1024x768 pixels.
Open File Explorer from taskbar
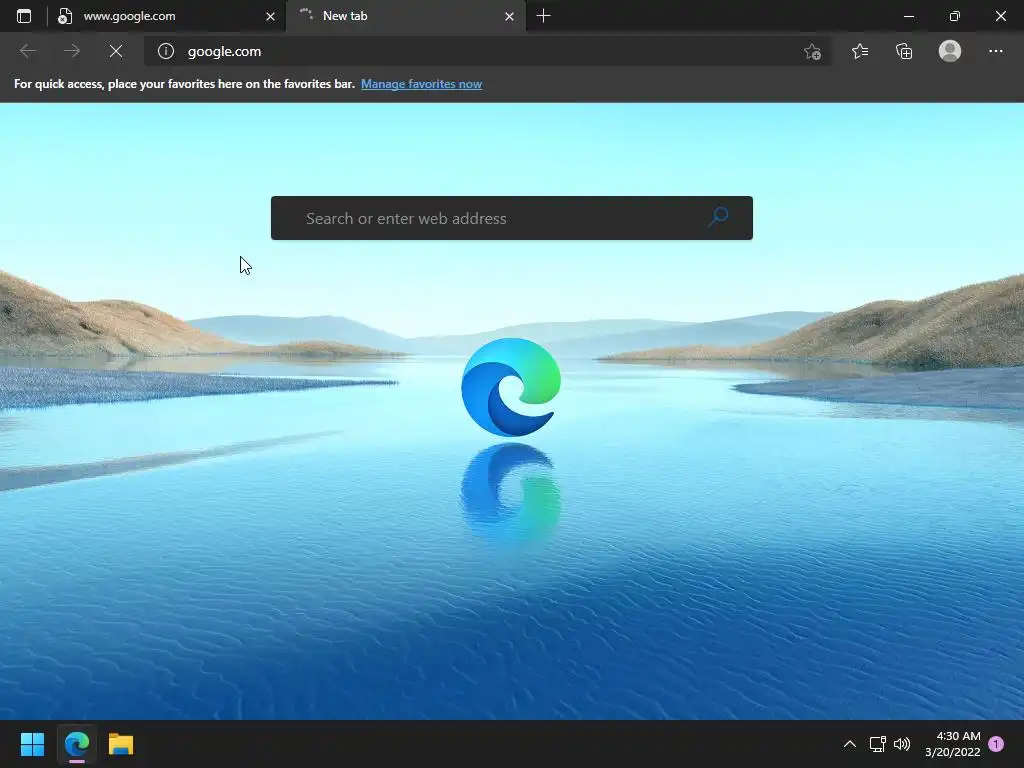point(121,744)
